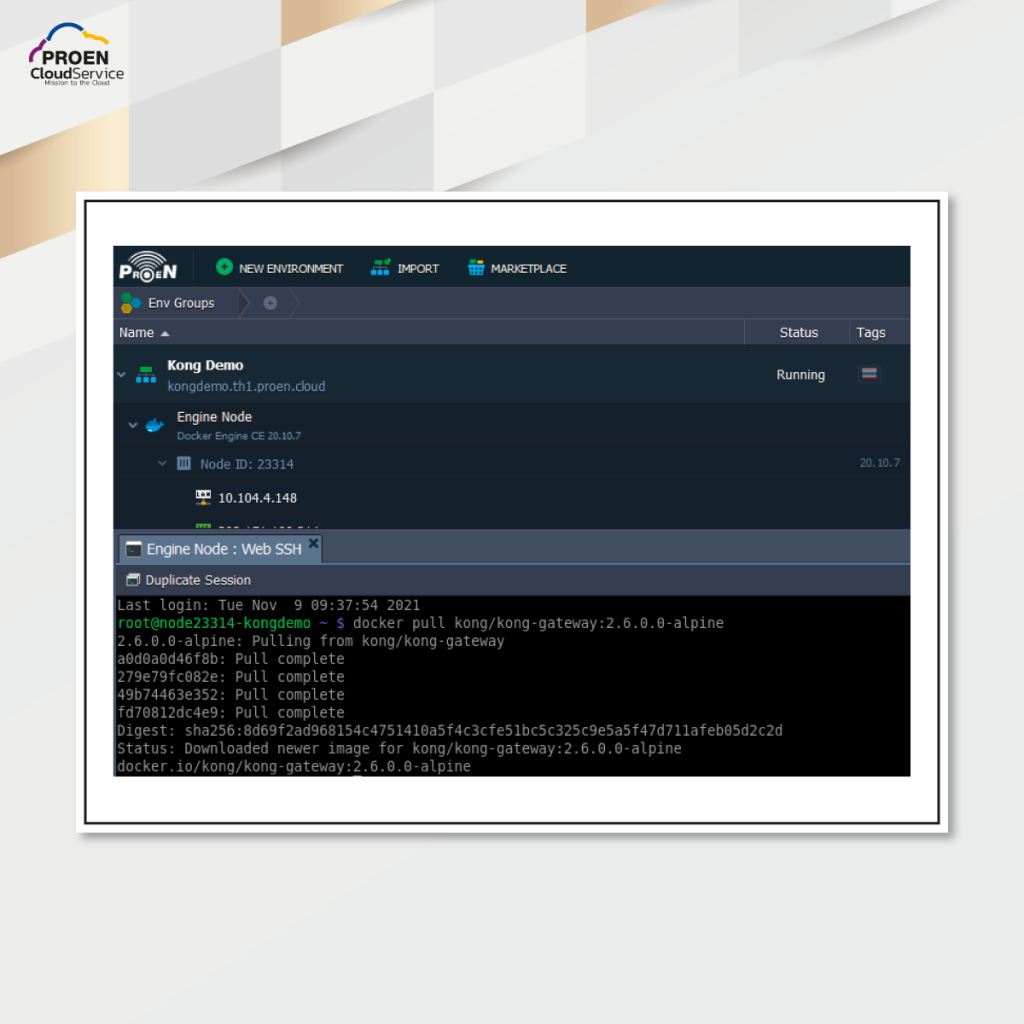Click the Docker whale icon
The image size is (1024, 1024).
[155, 426]
